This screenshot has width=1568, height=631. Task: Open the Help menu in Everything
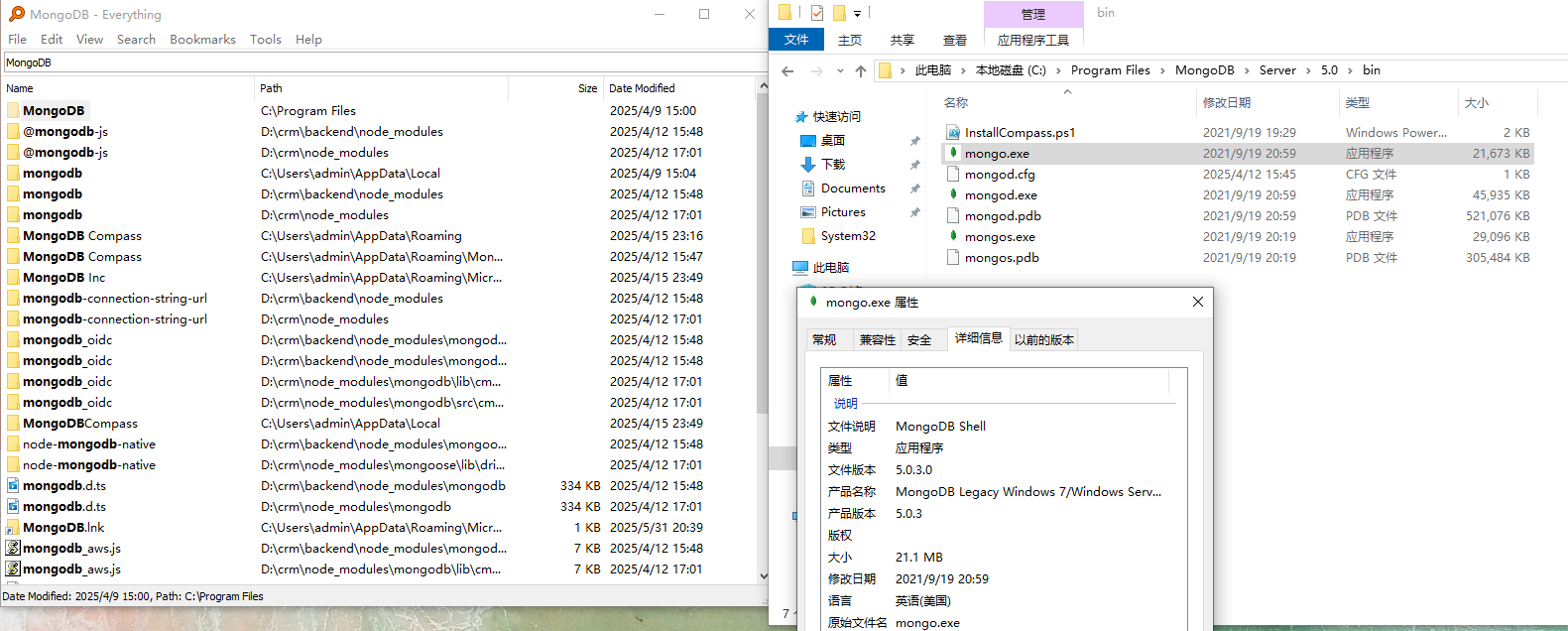pos(308,40)
